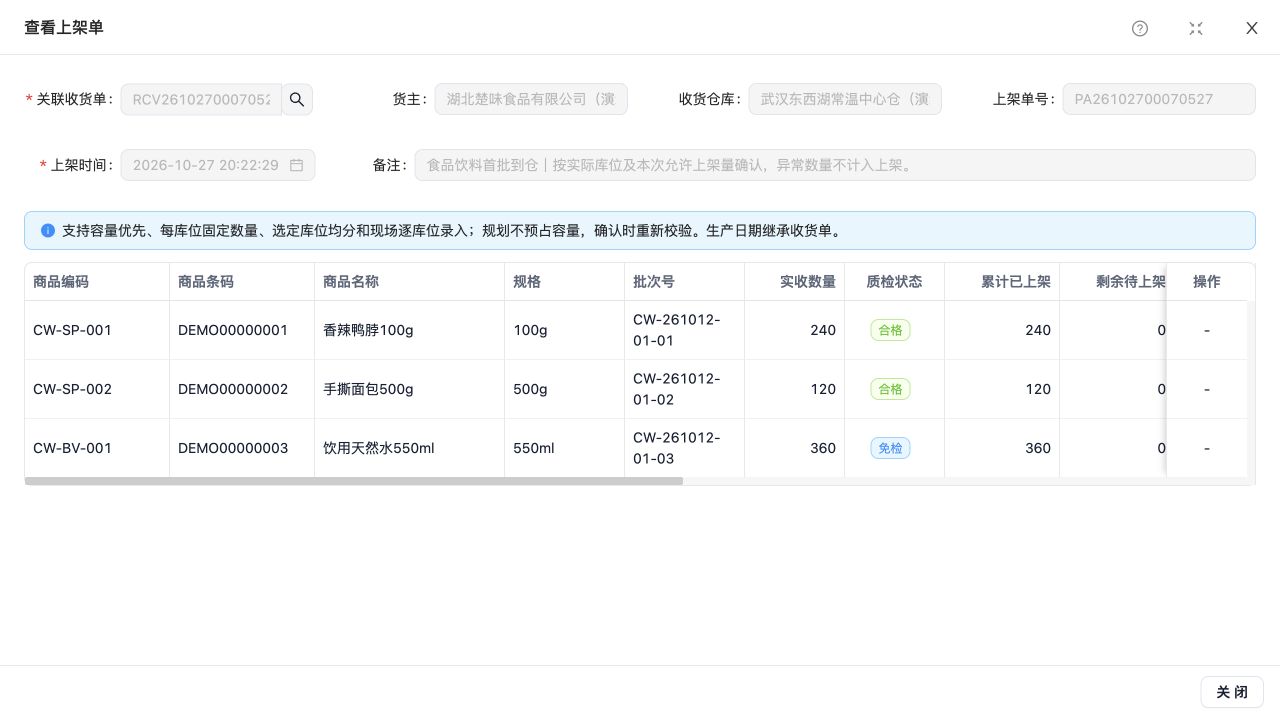
Task: Click batch number CW-261012-01-03
Action: (677, 448)
